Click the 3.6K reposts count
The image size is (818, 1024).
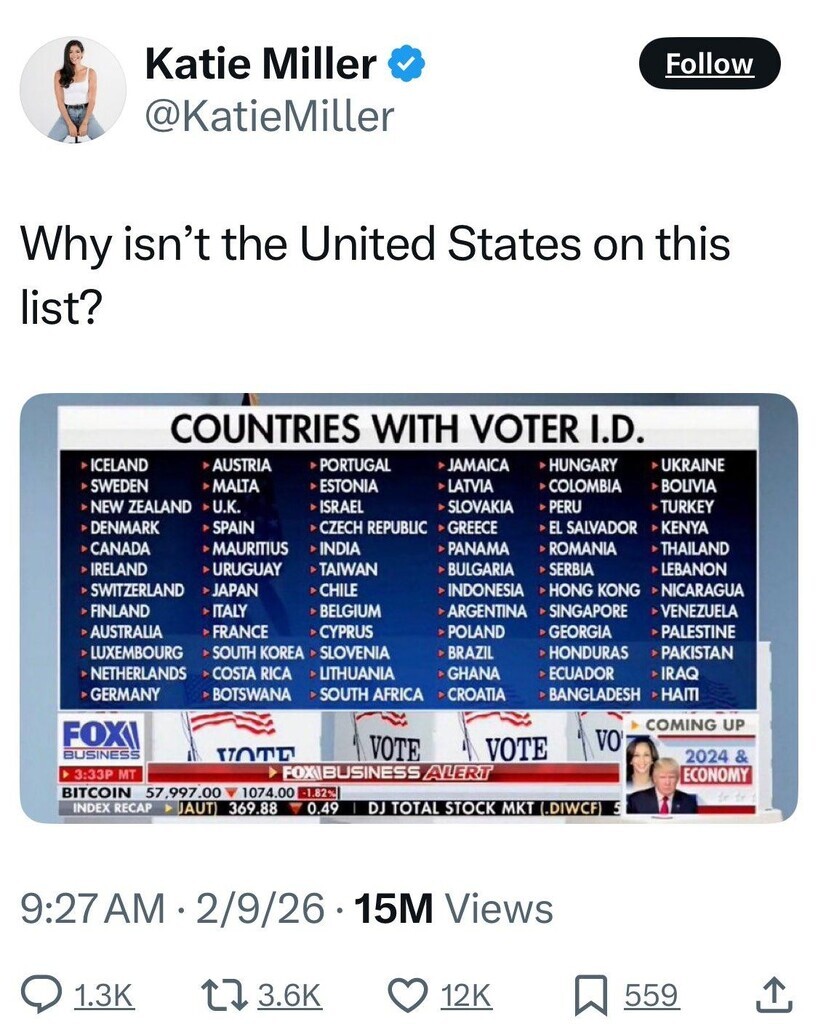click(289, 996)
